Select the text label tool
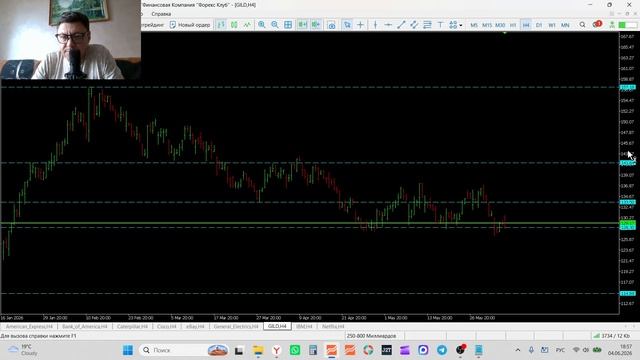Screen dimensions: 640x360 click(440, 25)
